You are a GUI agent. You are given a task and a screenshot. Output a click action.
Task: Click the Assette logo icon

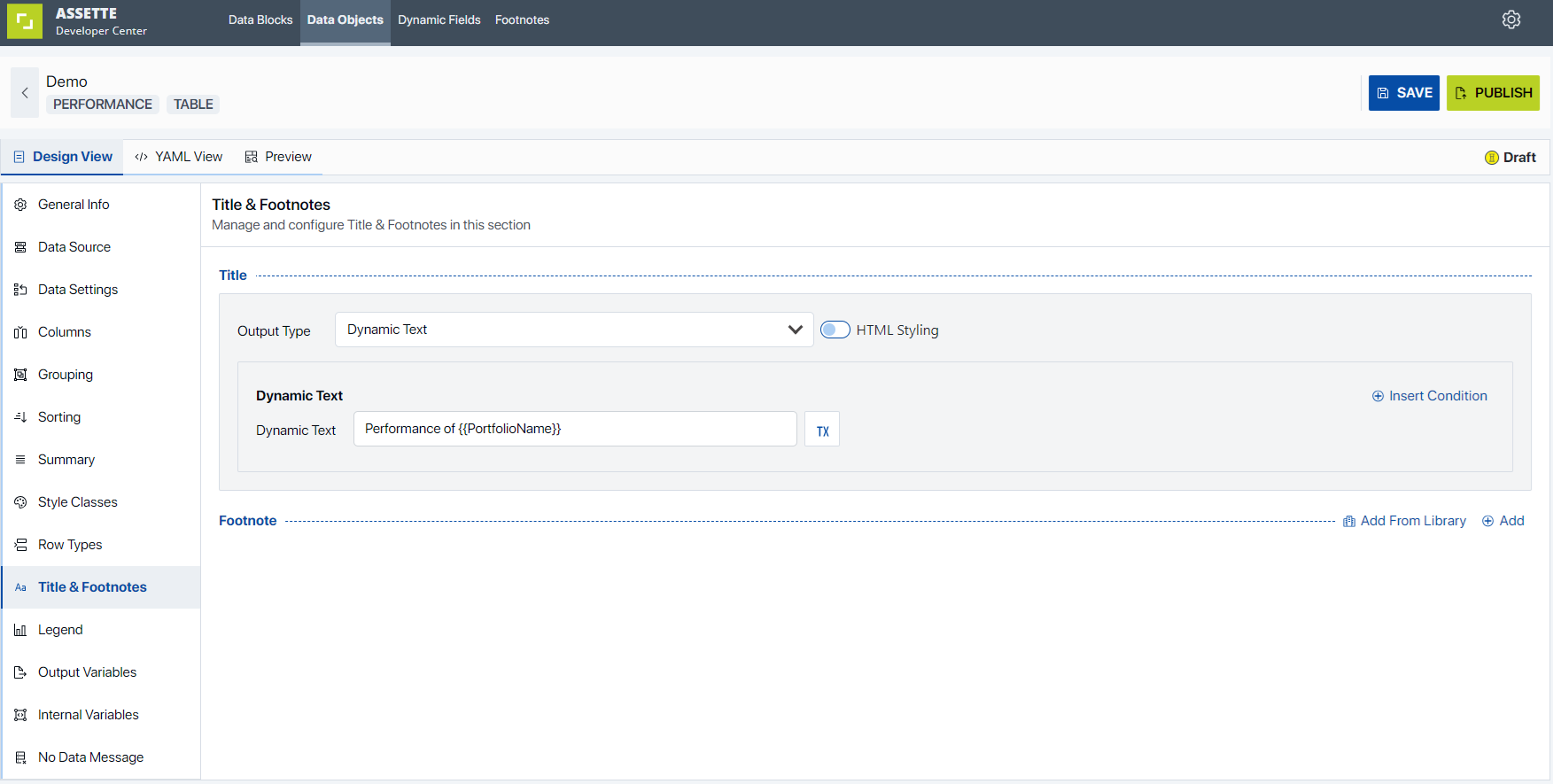pos(25,21)
